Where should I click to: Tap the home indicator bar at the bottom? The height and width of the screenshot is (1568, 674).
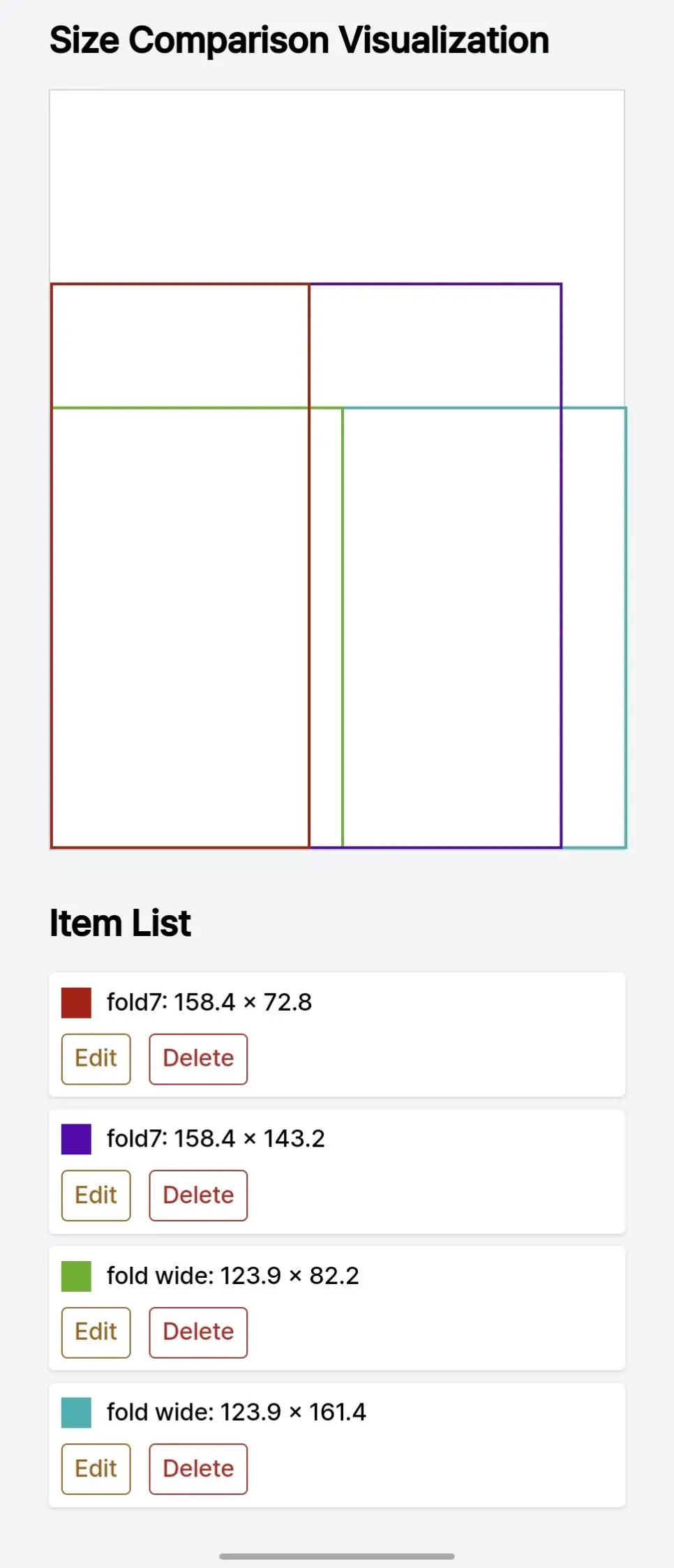click(336, 1556)
